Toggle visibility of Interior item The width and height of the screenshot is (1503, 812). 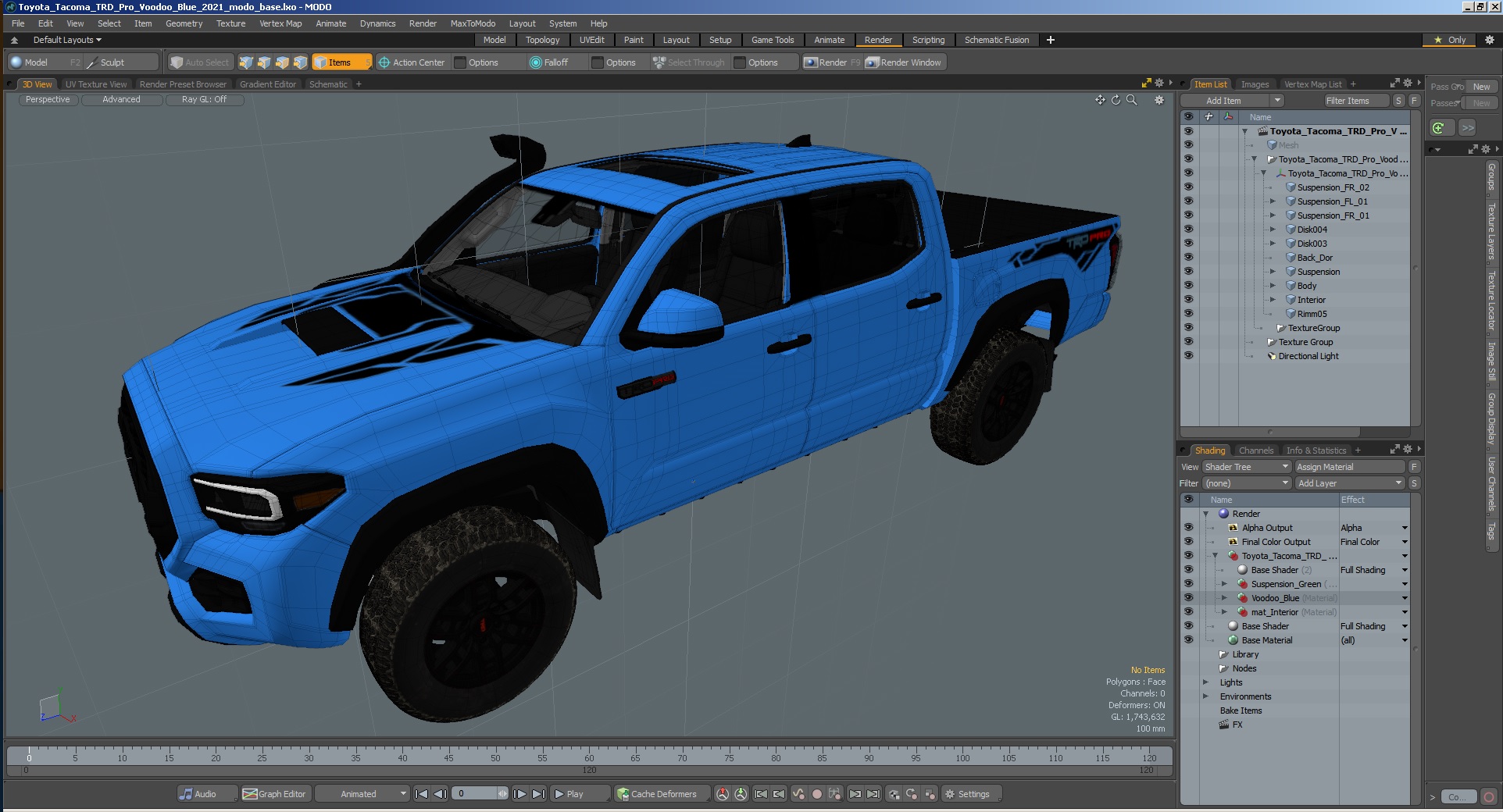(1188, 300)
